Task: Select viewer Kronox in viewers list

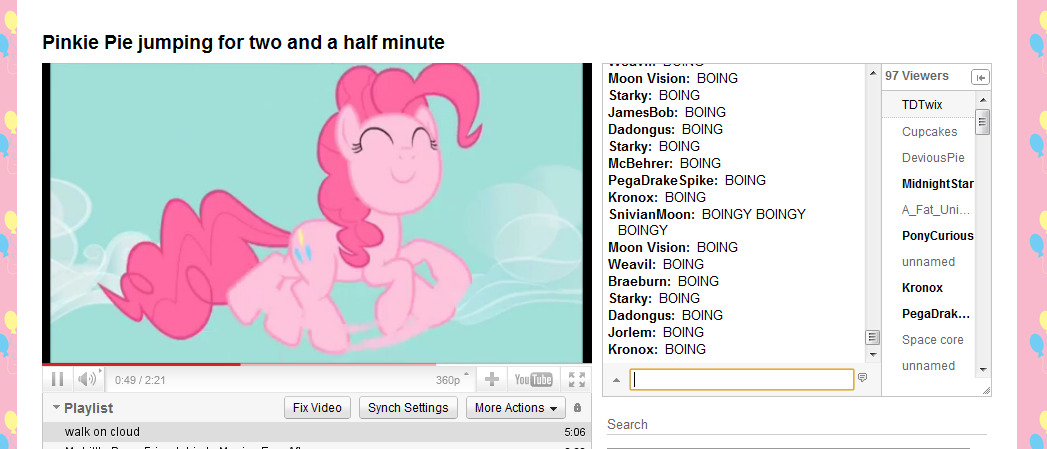Action: 922,288
